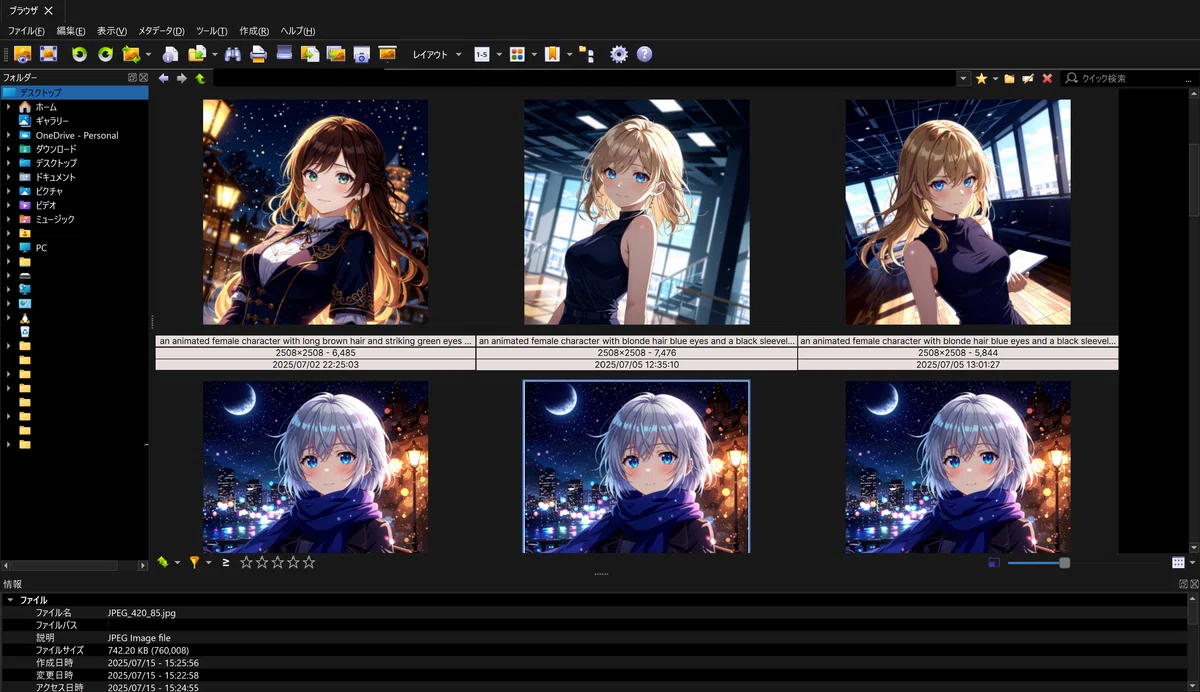Select the ブラウザ tab
This screenshot has width=1200, height=692.
(x=24, y=10)
